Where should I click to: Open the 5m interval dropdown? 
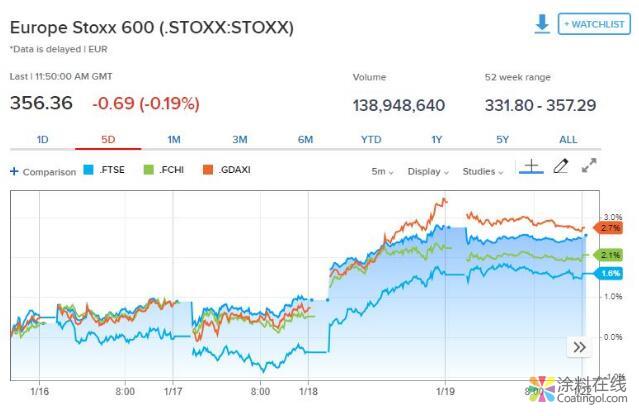(382, 171)
